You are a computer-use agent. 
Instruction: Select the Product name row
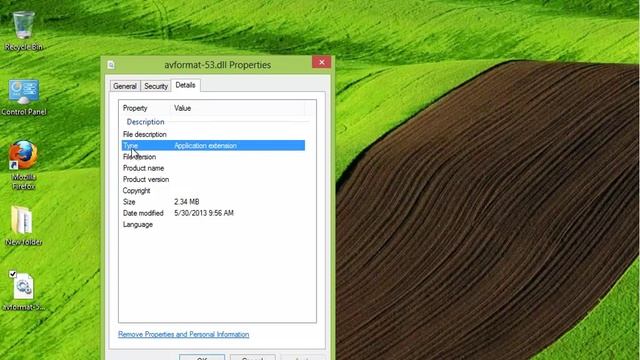[213, 168]
